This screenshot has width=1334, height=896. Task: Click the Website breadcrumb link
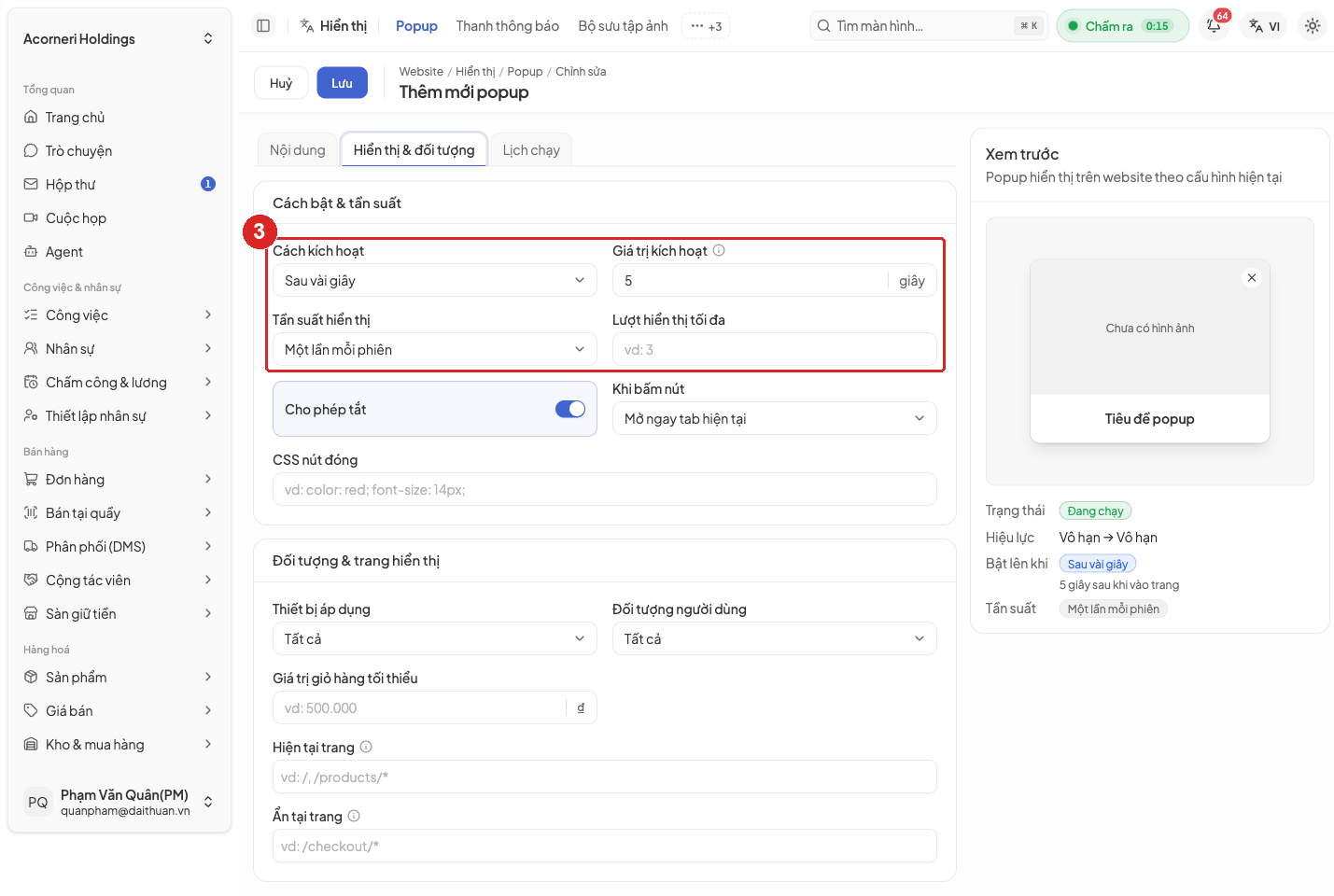421,72
